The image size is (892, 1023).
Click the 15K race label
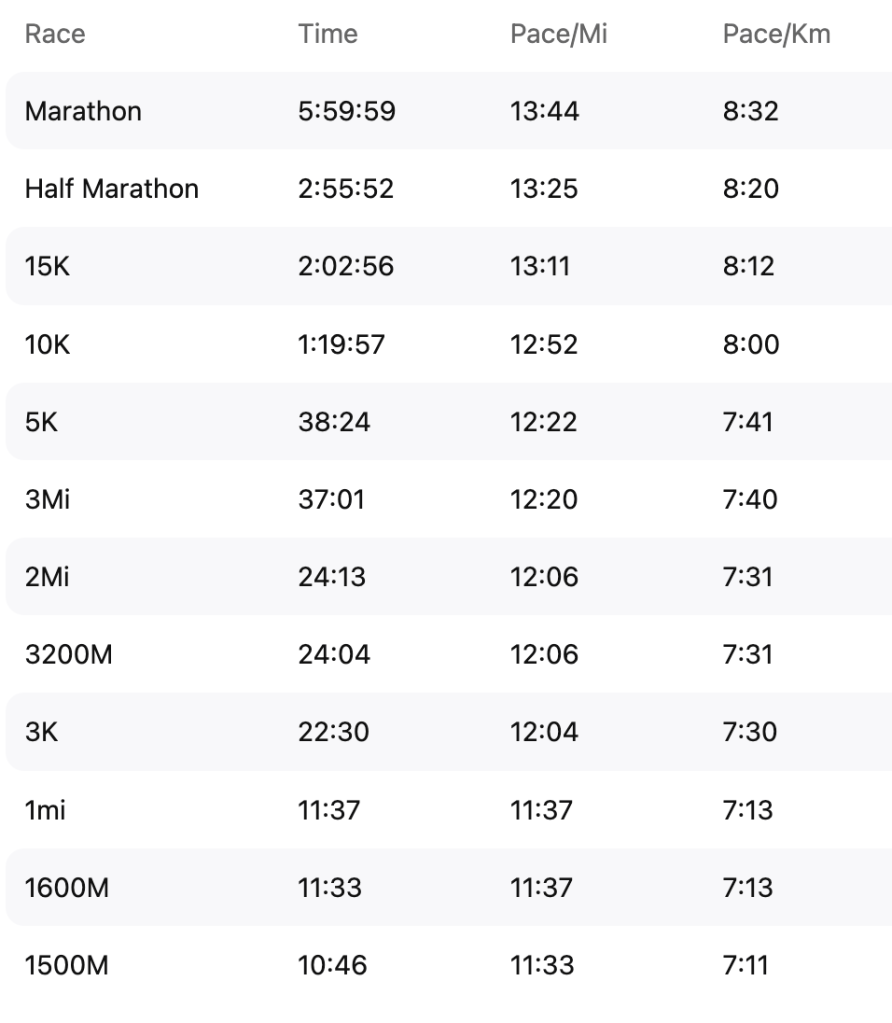(x=44, y=266)
